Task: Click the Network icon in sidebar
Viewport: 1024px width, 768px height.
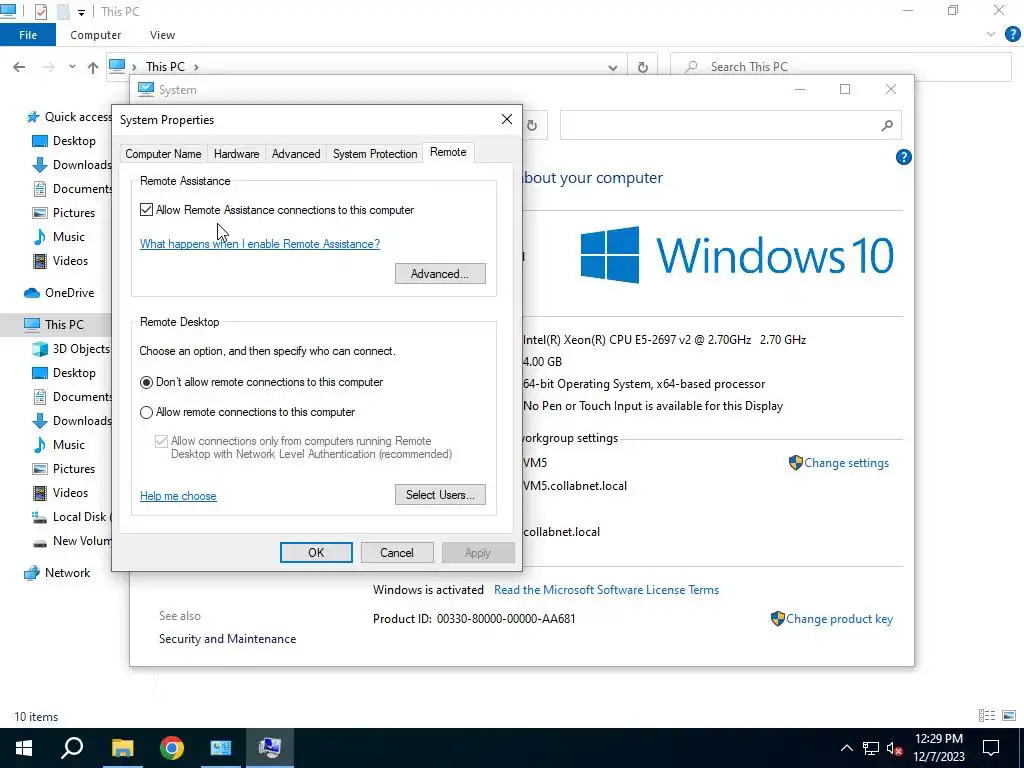Action: [32, 573]
